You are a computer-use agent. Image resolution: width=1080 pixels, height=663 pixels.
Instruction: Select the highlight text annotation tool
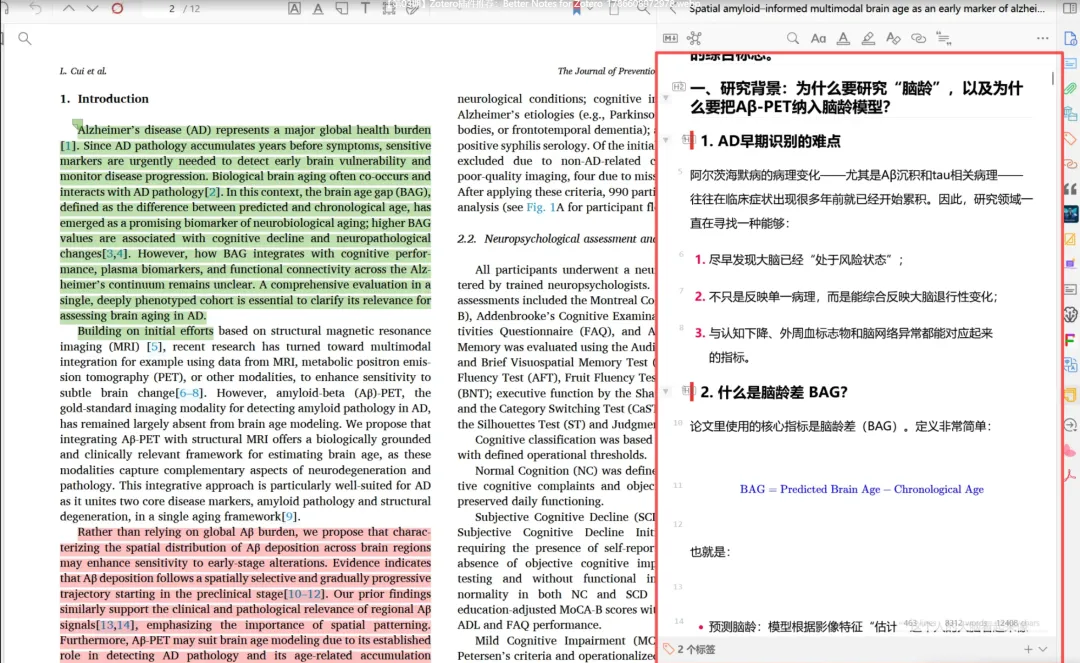coord(294,9)
